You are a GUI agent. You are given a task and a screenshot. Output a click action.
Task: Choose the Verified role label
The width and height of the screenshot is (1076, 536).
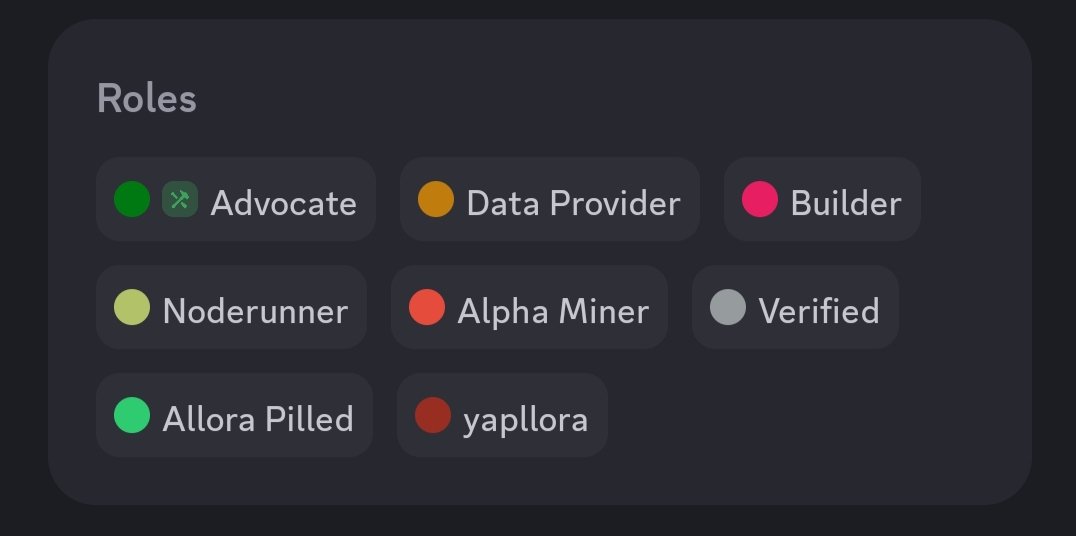(819, 311)
